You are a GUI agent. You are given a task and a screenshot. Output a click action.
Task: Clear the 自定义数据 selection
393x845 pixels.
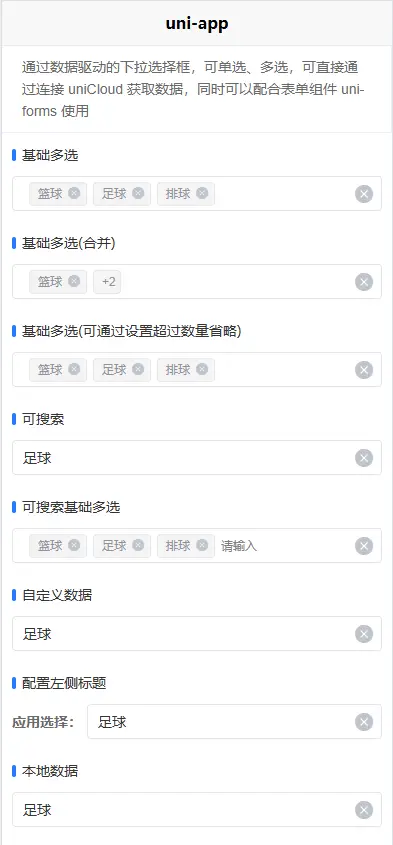[x=364, y=634]
